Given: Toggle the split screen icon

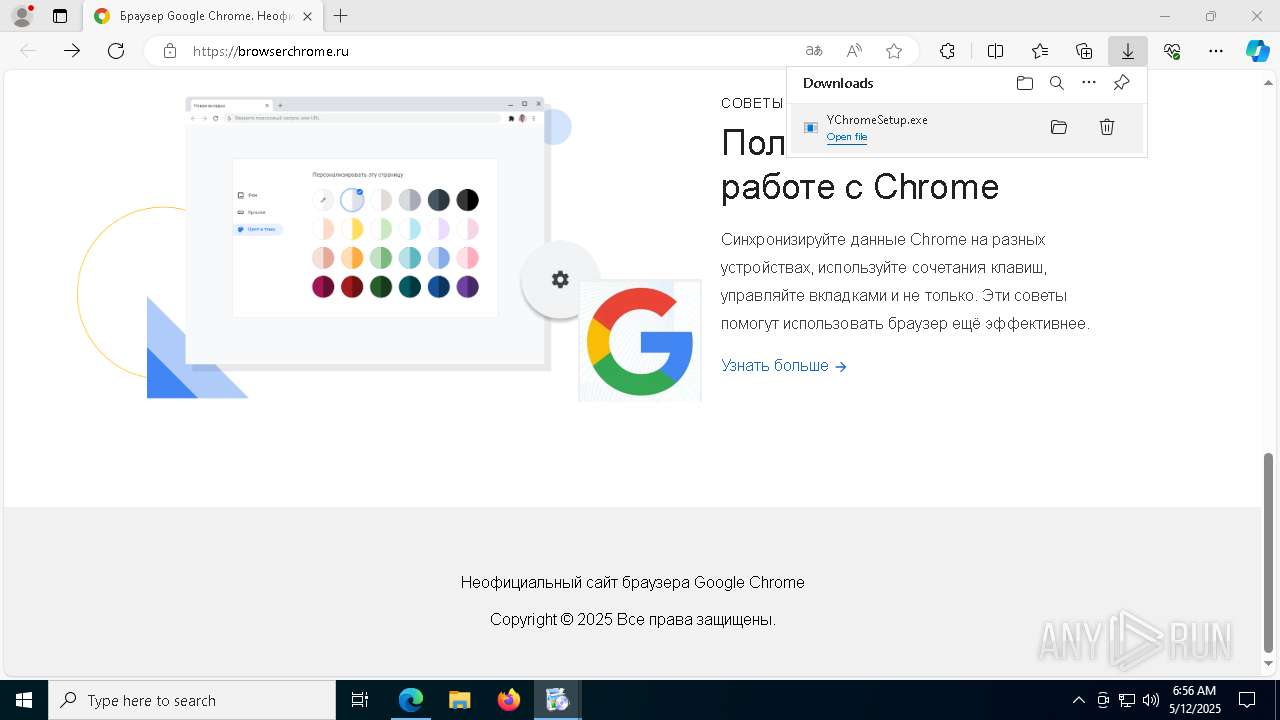Looking at the screenshot, I should [x=996, y=51].
